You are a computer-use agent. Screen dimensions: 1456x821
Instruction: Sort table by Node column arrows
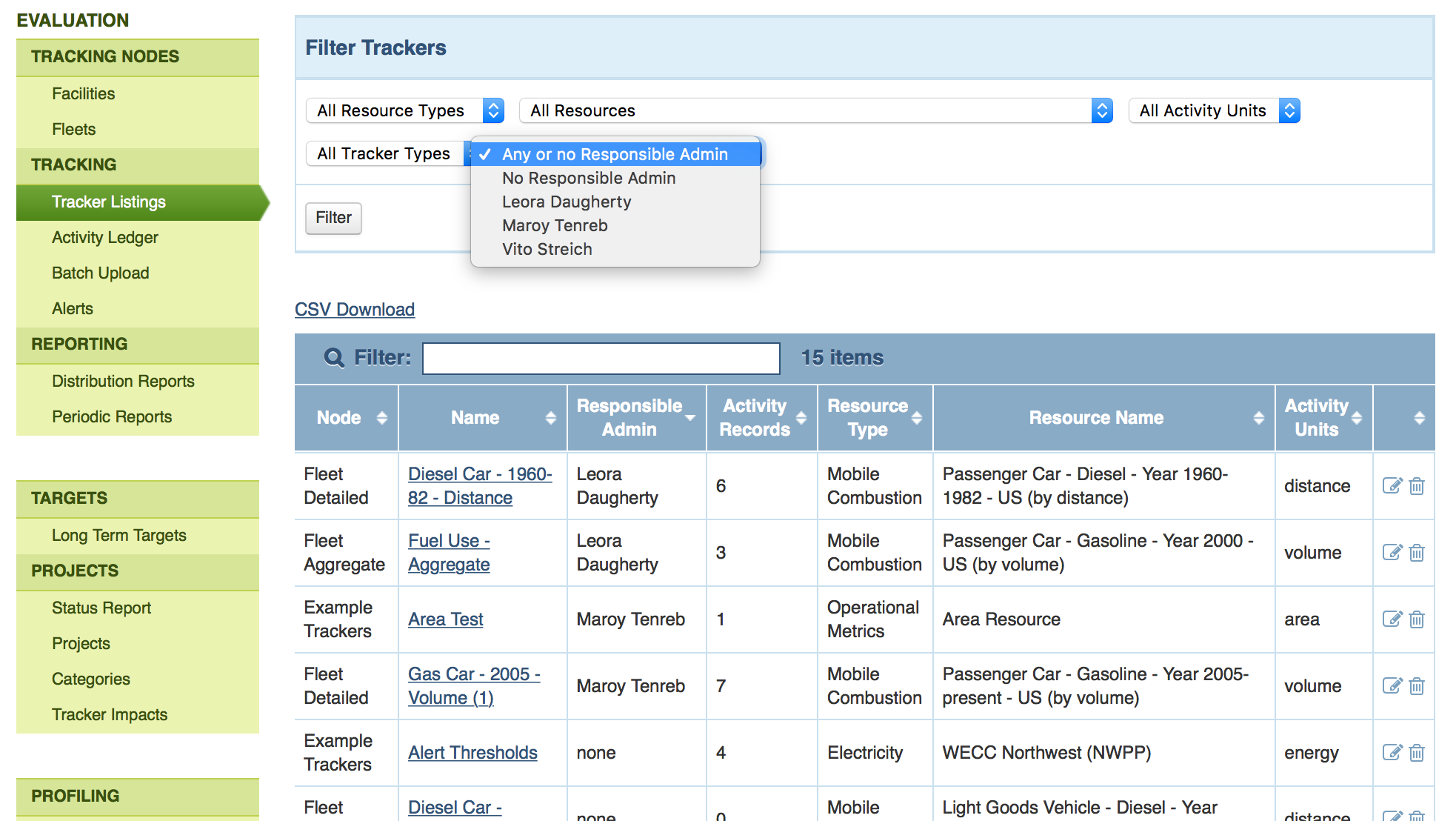[x=381, y=418]
